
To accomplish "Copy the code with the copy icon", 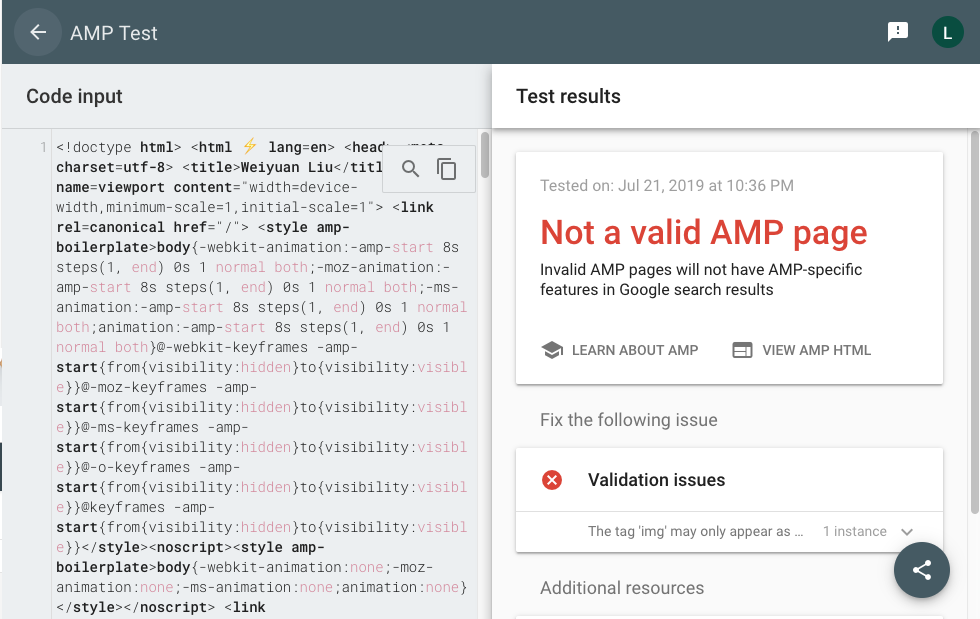I will [x=447, y=169].
